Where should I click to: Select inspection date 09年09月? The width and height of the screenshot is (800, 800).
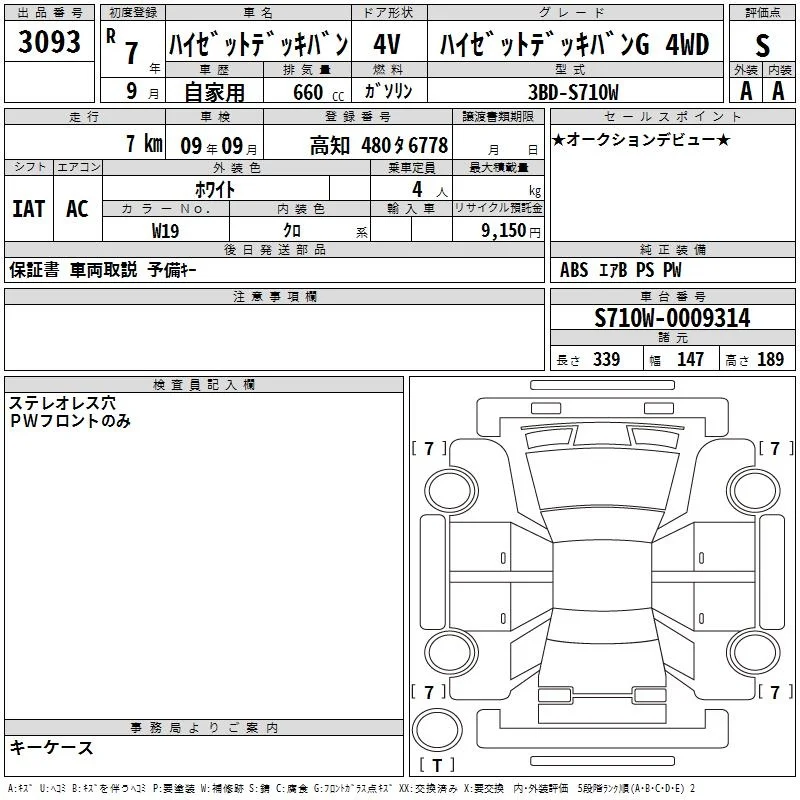click(x=219, y=146)
